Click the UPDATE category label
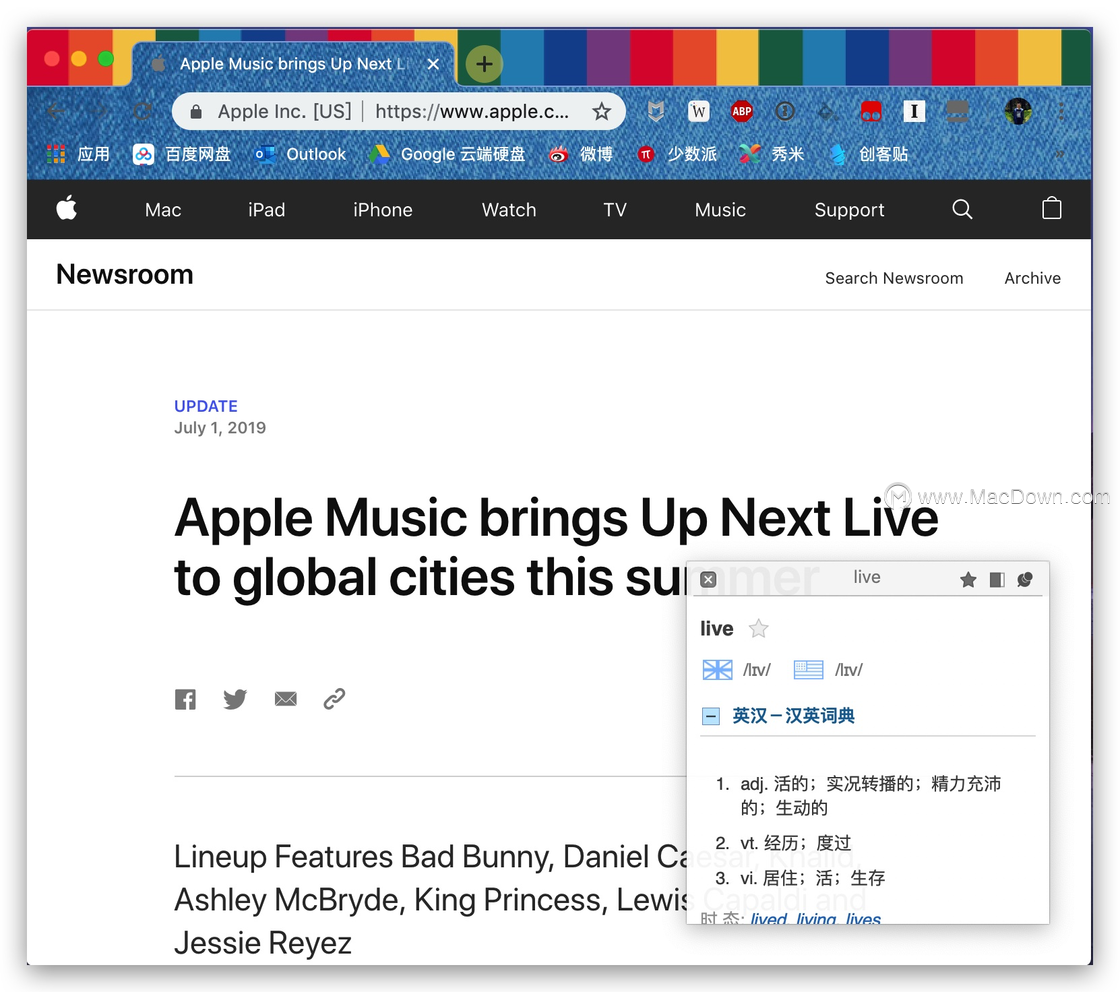Image resolution: width=1120 pixels, height=992 pixels. (206, 406)
